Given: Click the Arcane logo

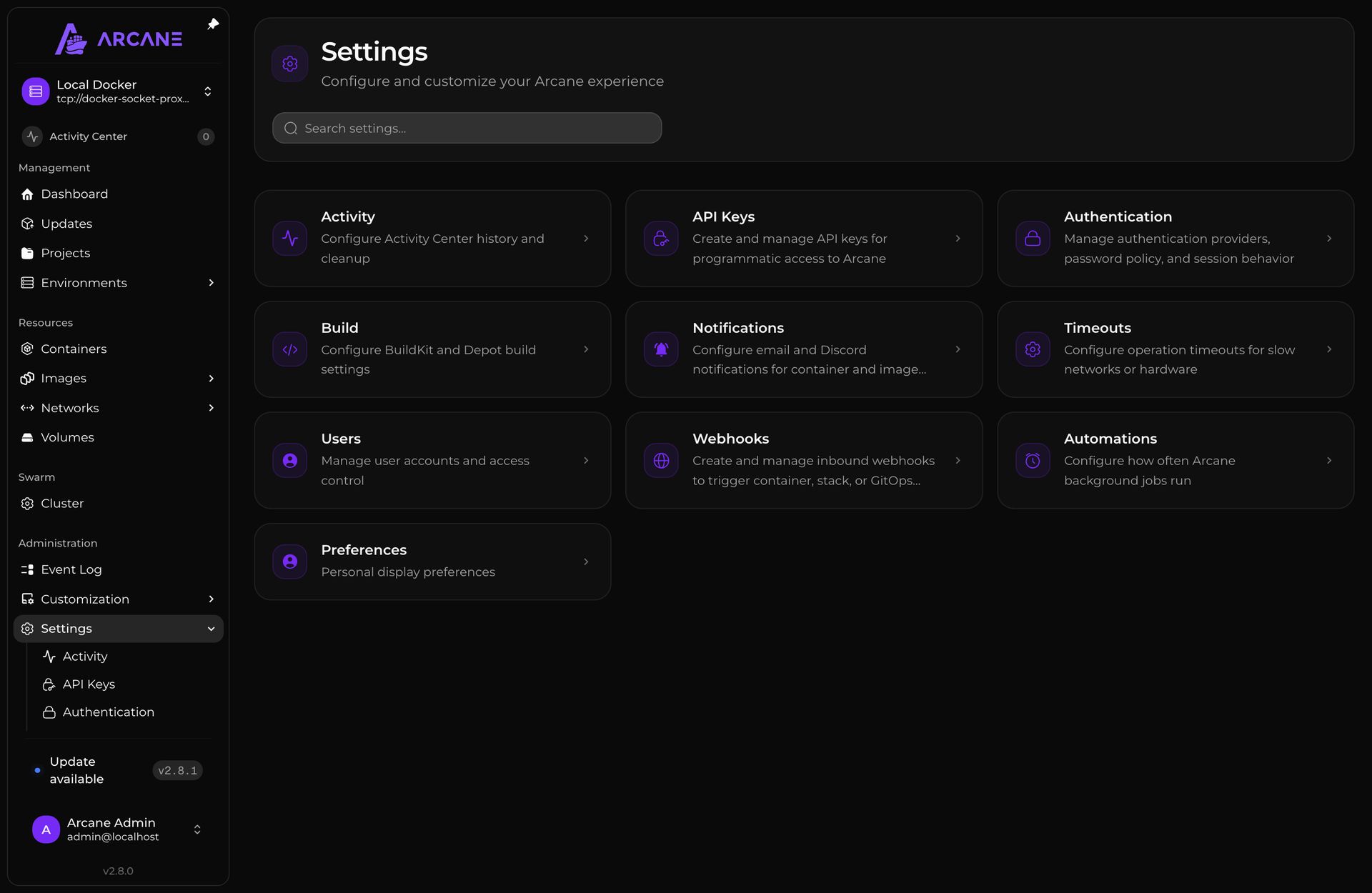Looking at the screenshot, I should tap(119, 39).
